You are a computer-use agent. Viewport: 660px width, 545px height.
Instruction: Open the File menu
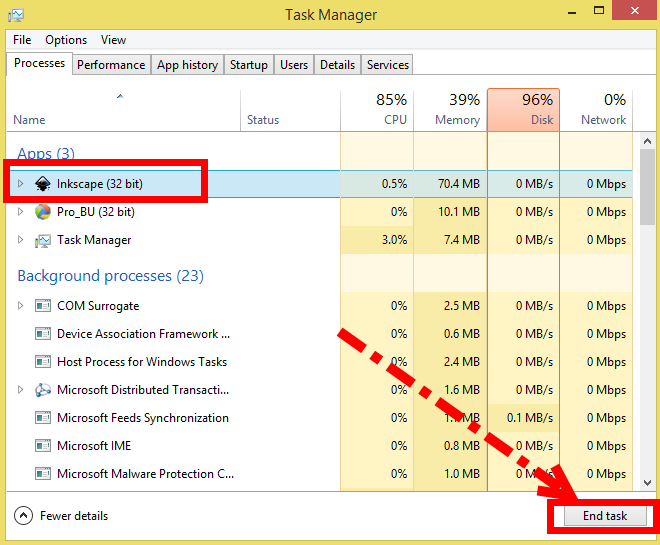click(22, 40)
